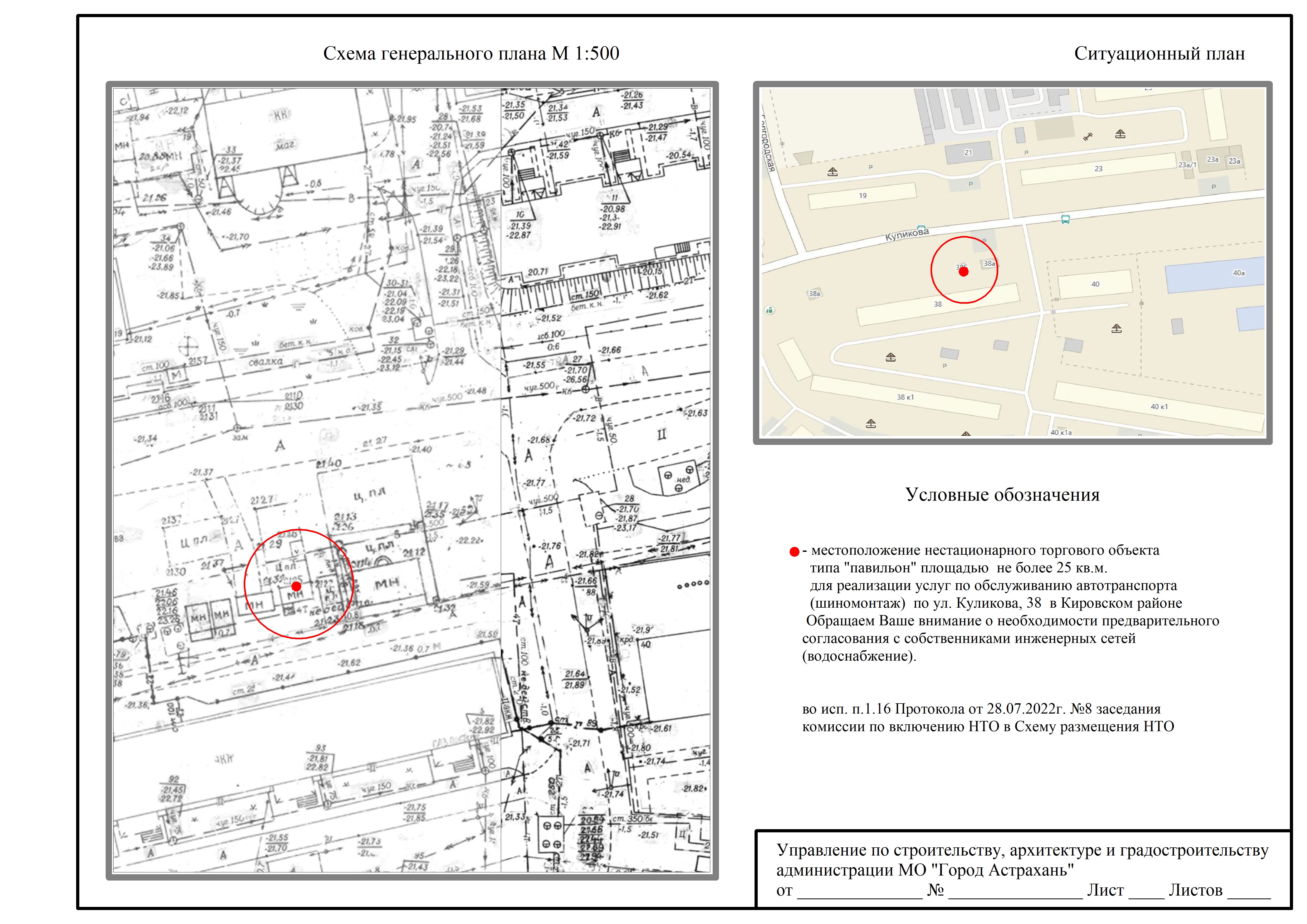1307x924 pixels.
Task: Click the Куликова street name label
Action: (907, 234)
